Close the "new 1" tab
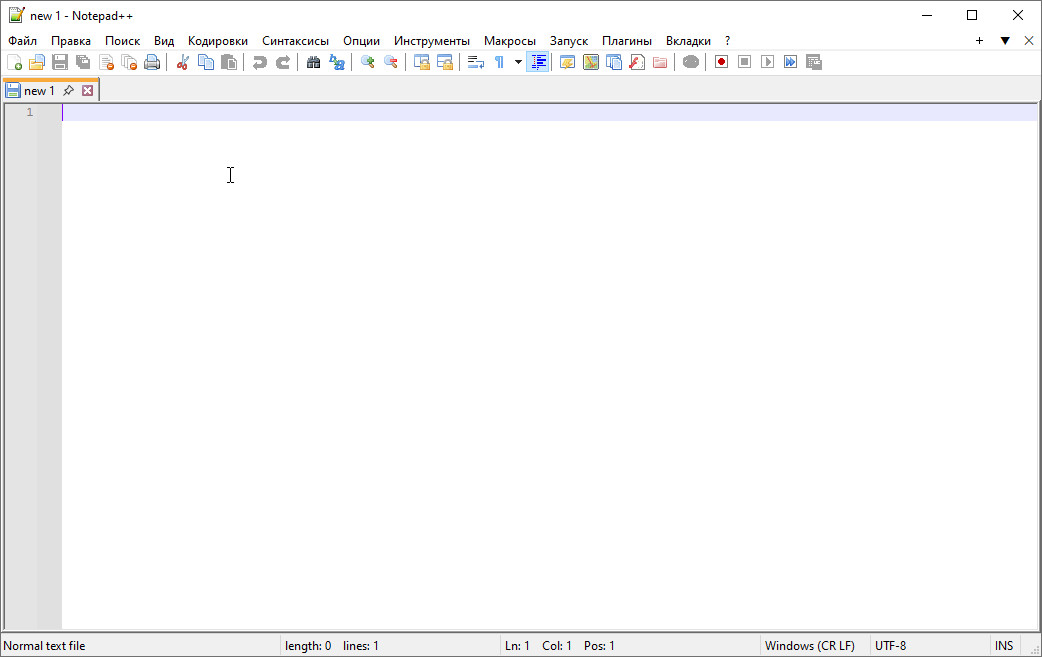The width and height of the screenshot is (1042, 657). point(88,91)
